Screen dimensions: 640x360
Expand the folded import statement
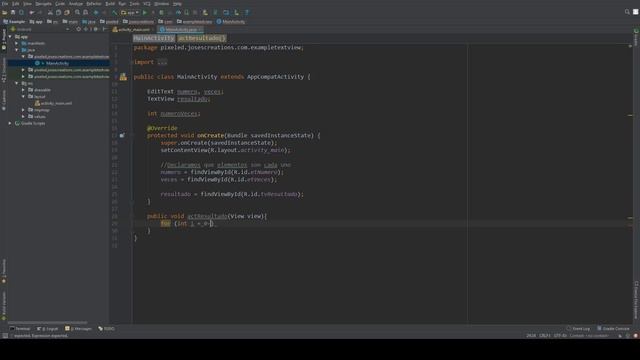click(162, 62)
